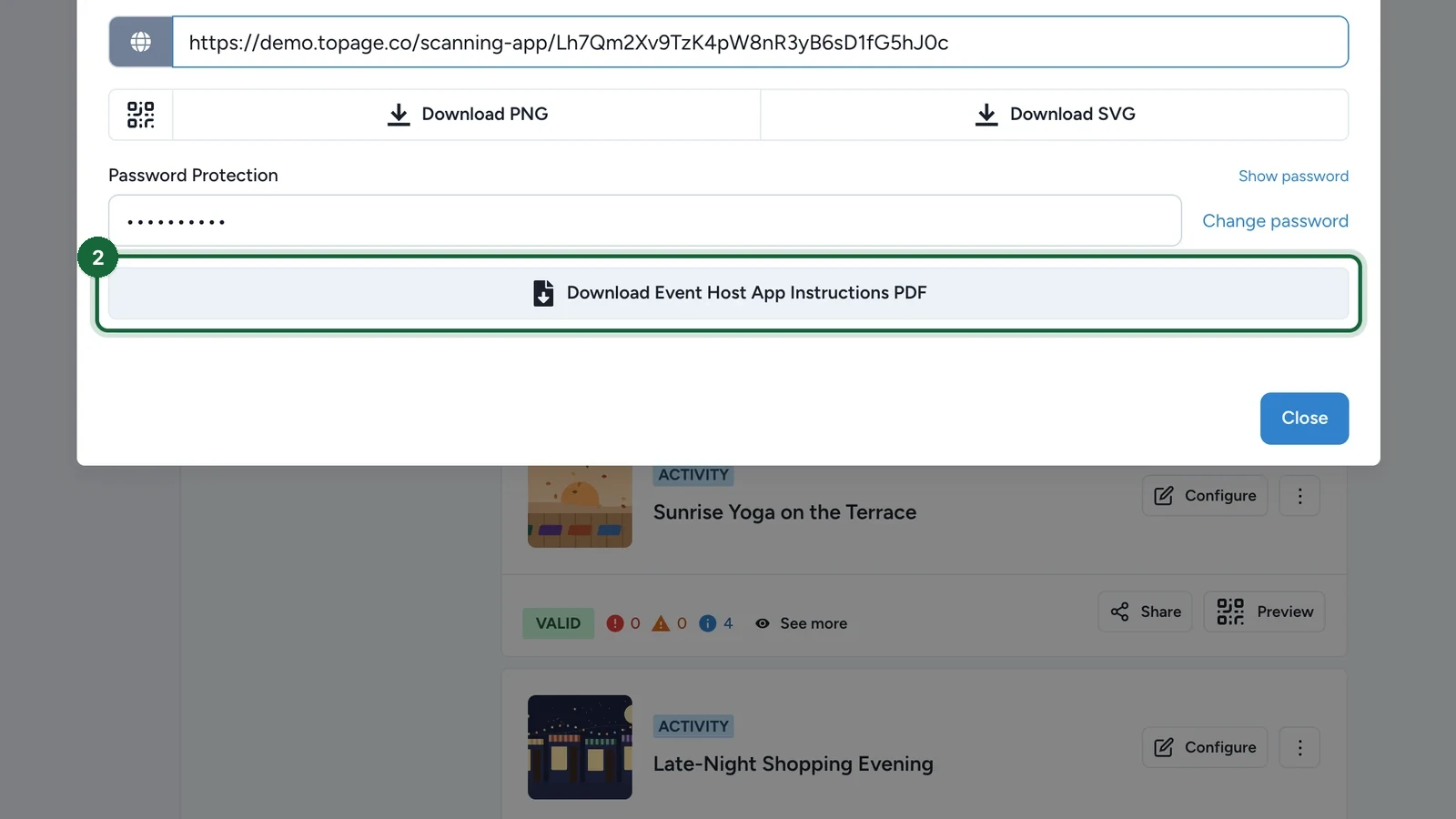
Task: Open Late-Night Shopping Evening thumbnail
Action: tap(580, 747)
